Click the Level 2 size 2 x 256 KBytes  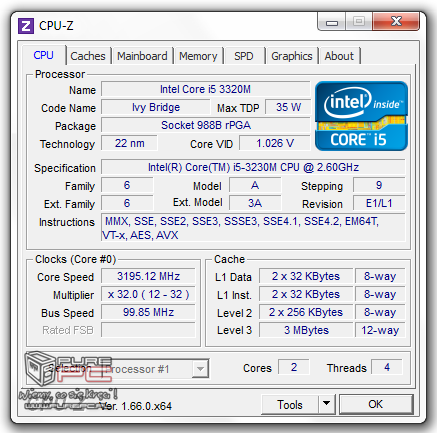[306, 312]
